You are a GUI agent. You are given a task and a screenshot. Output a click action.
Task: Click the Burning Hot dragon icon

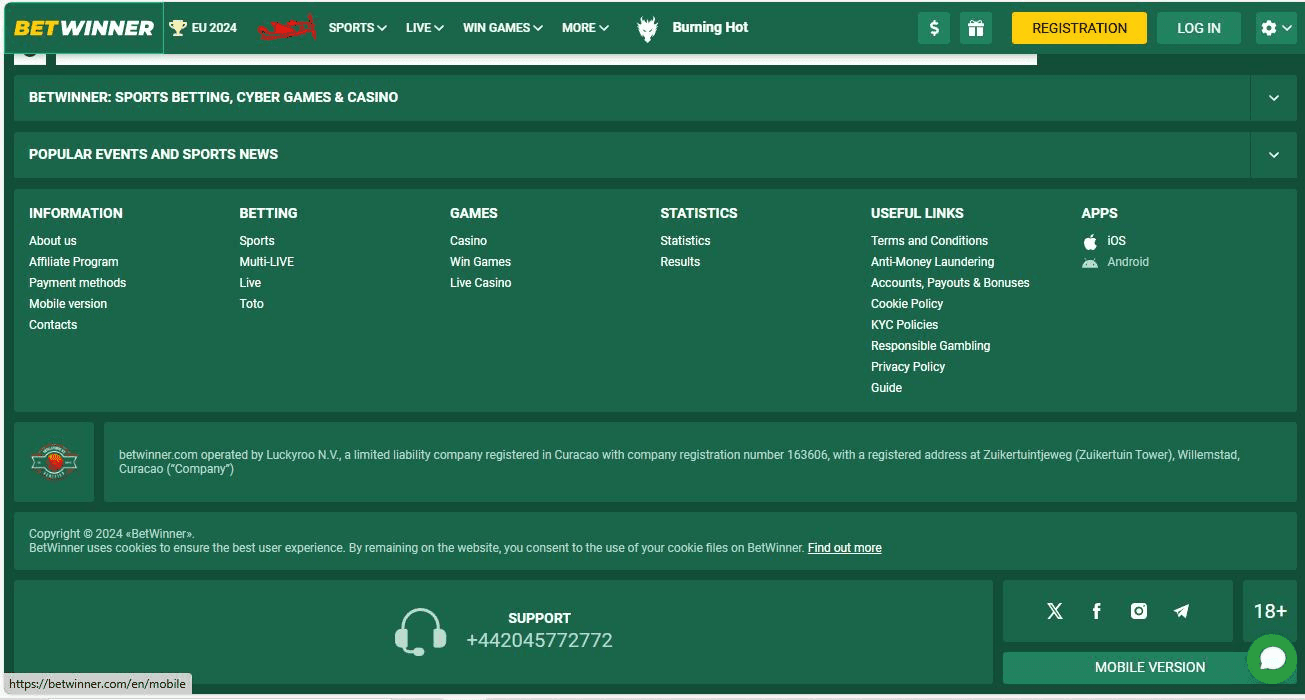click(x=648, y=28)
